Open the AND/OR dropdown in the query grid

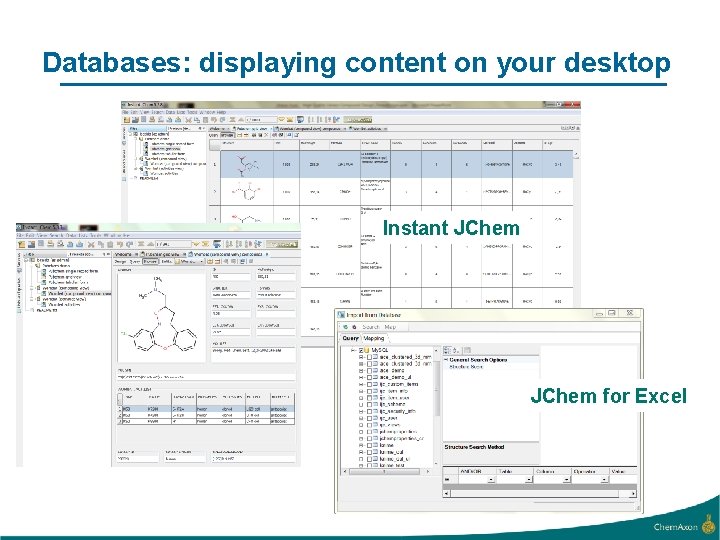point(491,479)
